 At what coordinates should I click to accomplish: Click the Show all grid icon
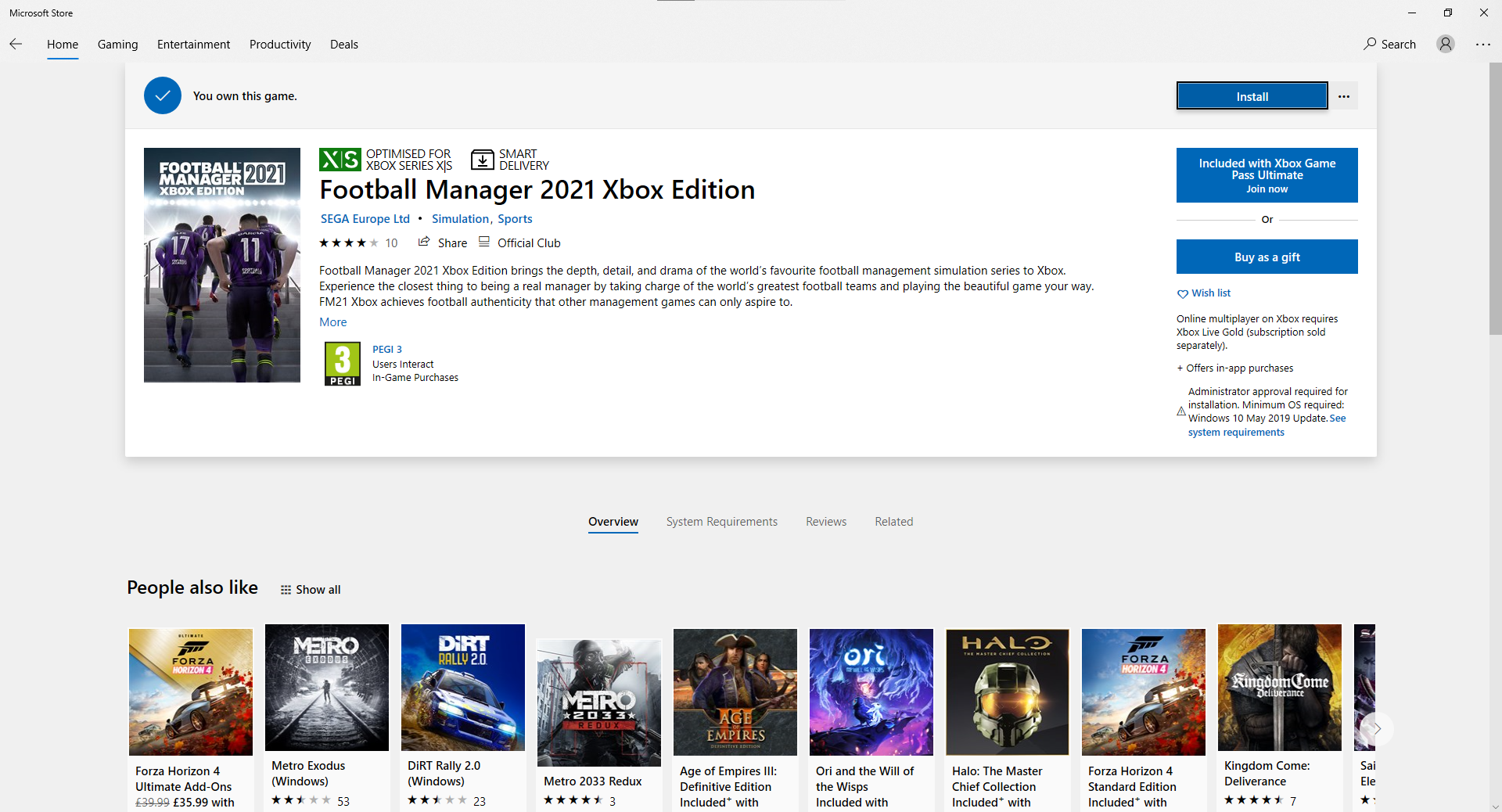[286, 590]
